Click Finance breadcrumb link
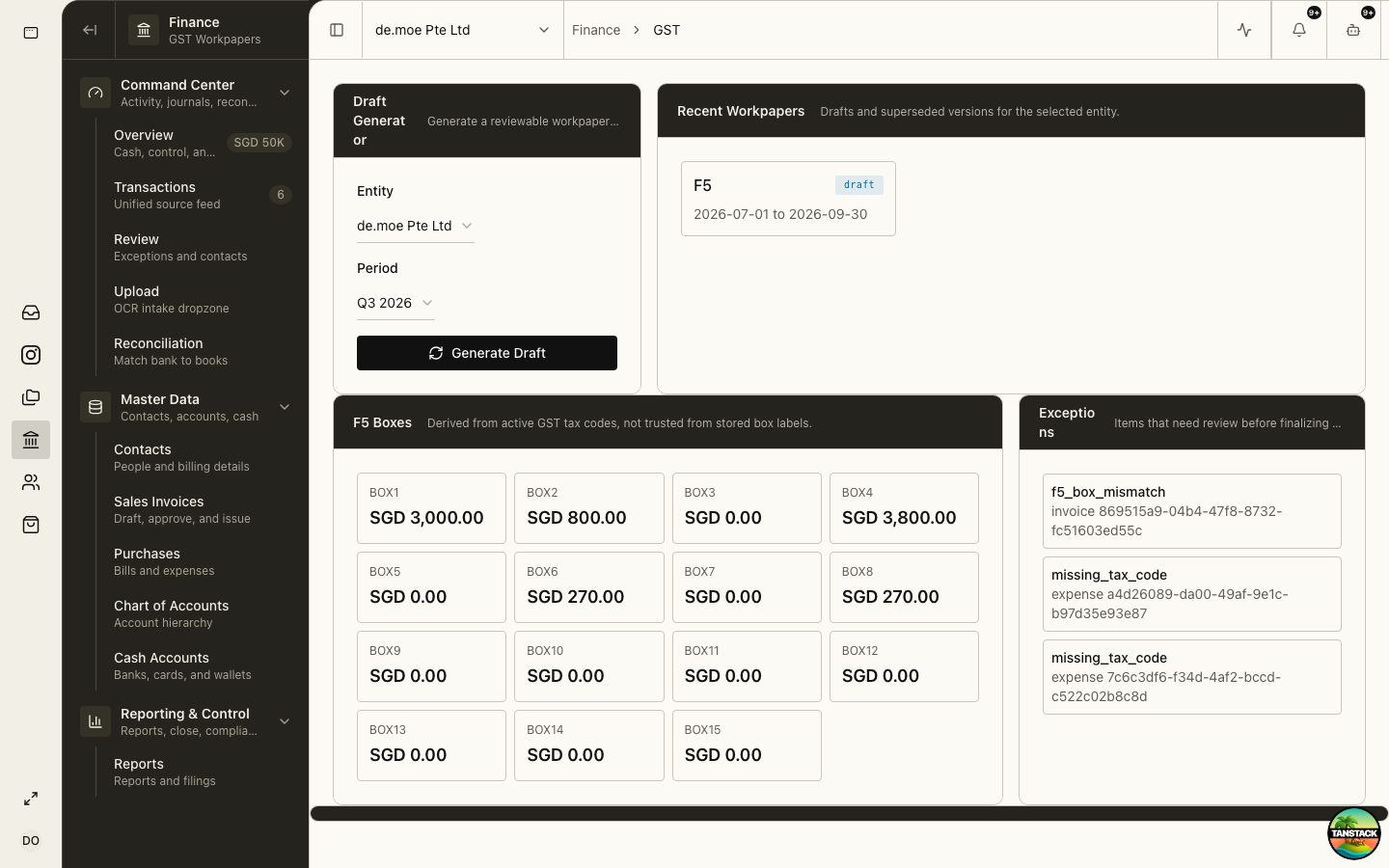The image size is (1389, 868). click(x=596, y=30)
